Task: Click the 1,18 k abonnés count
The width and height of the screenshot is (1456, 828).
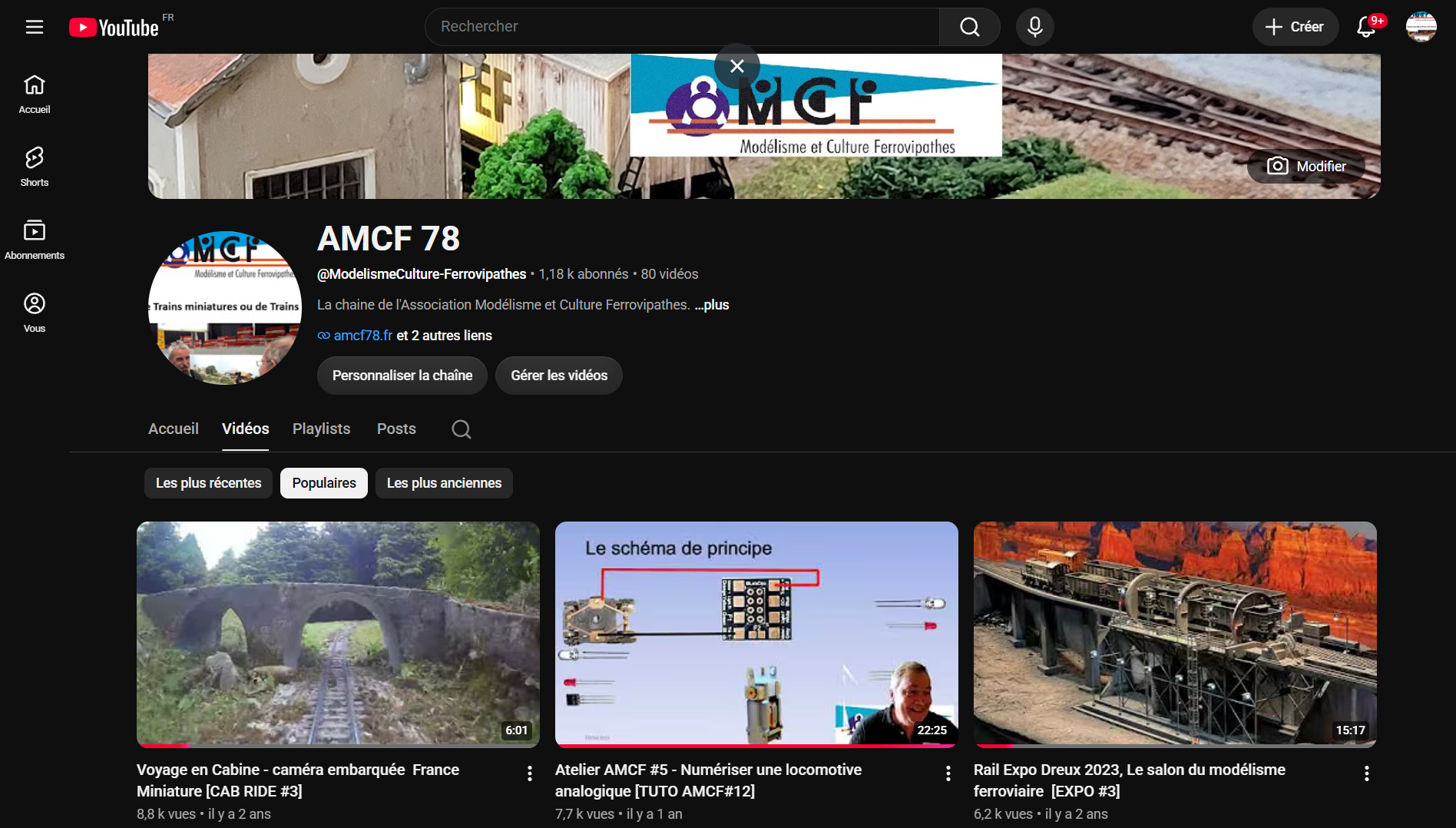Action: (x=584, y=274)
